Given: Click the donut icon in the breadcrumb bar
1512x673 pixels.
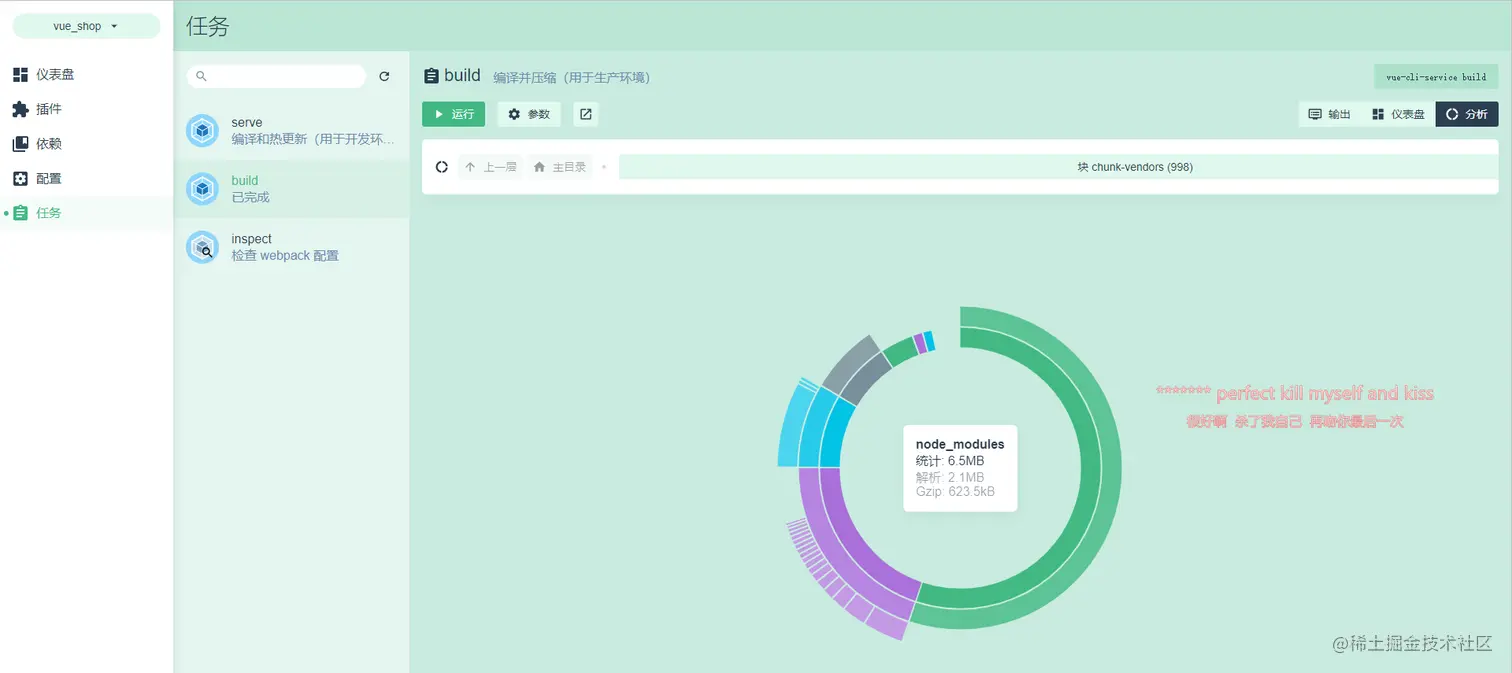Looking at the screenshot, I should tap(442, 167).
